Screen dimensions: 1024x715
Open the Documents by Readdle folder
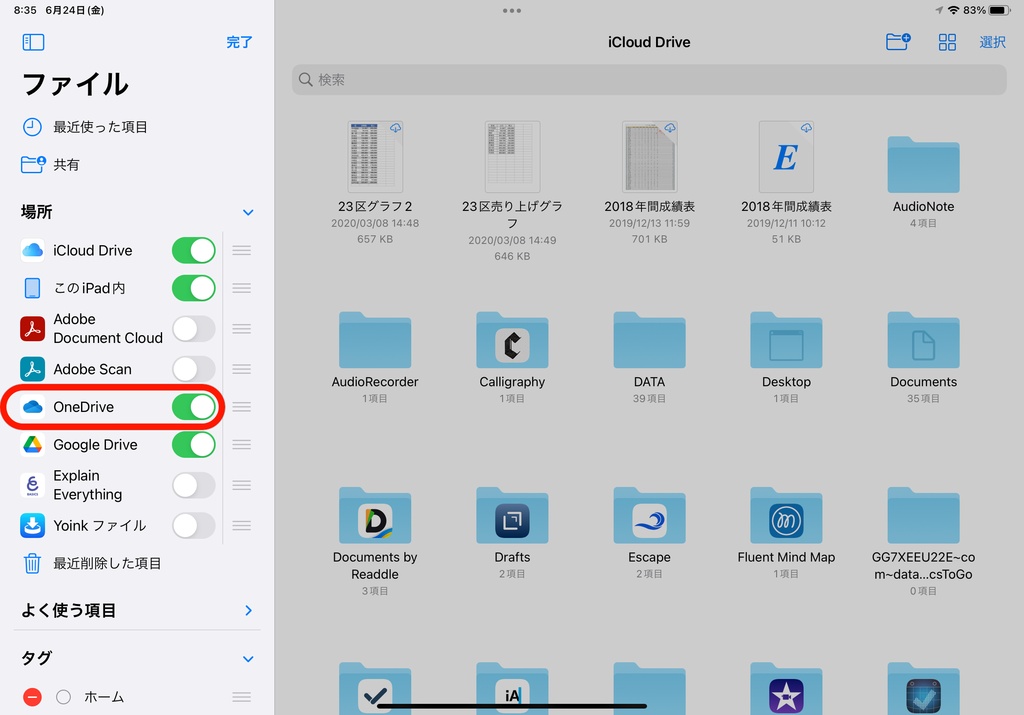pyautogui.click(x=375, y=516)
